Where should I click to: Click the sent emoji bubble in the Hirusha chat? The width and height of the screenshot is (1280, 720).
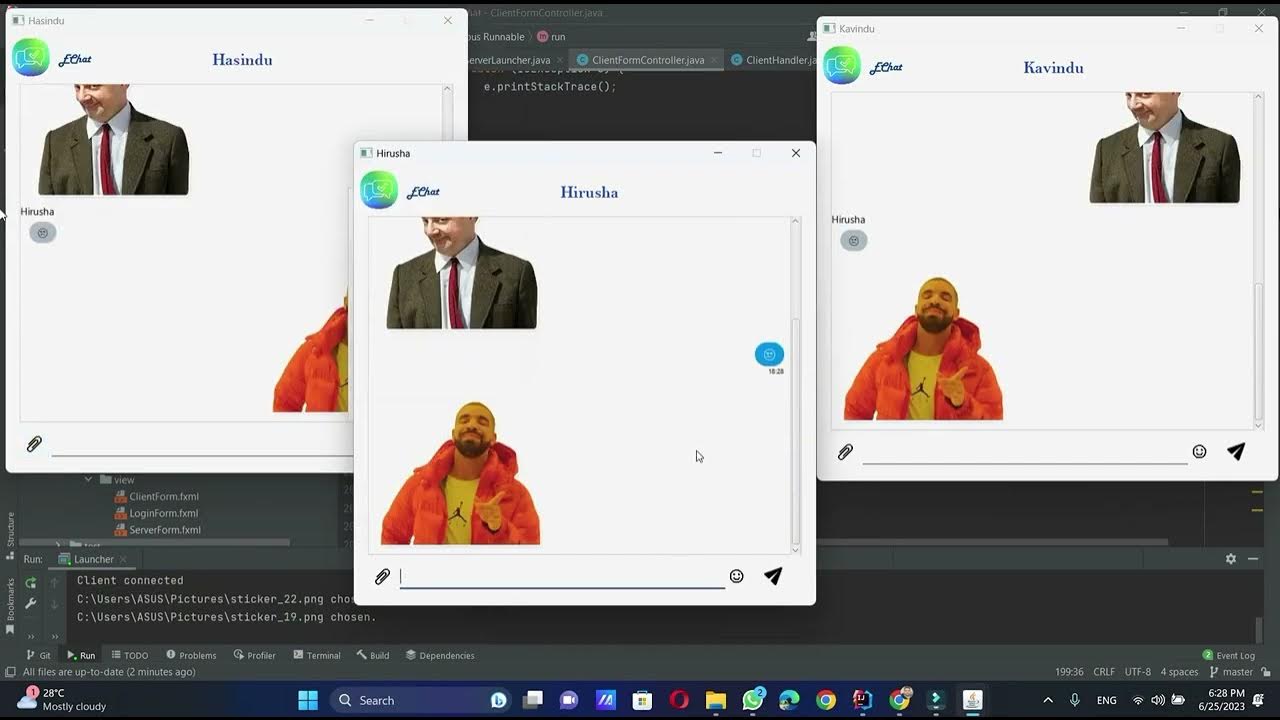point(769,354)
